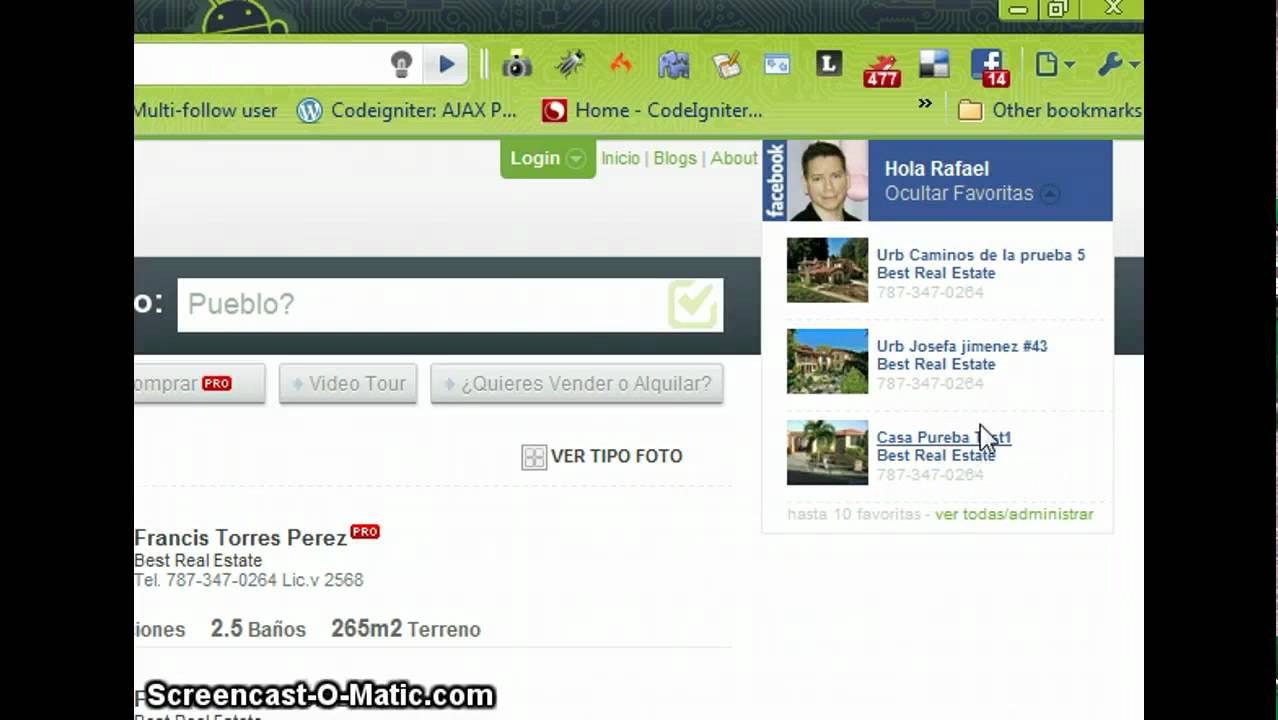1278x720 pixels.
Task: Collapse favorites with Ocultar Favoritas
Action: pyautogui.click(x=970, y=193)
